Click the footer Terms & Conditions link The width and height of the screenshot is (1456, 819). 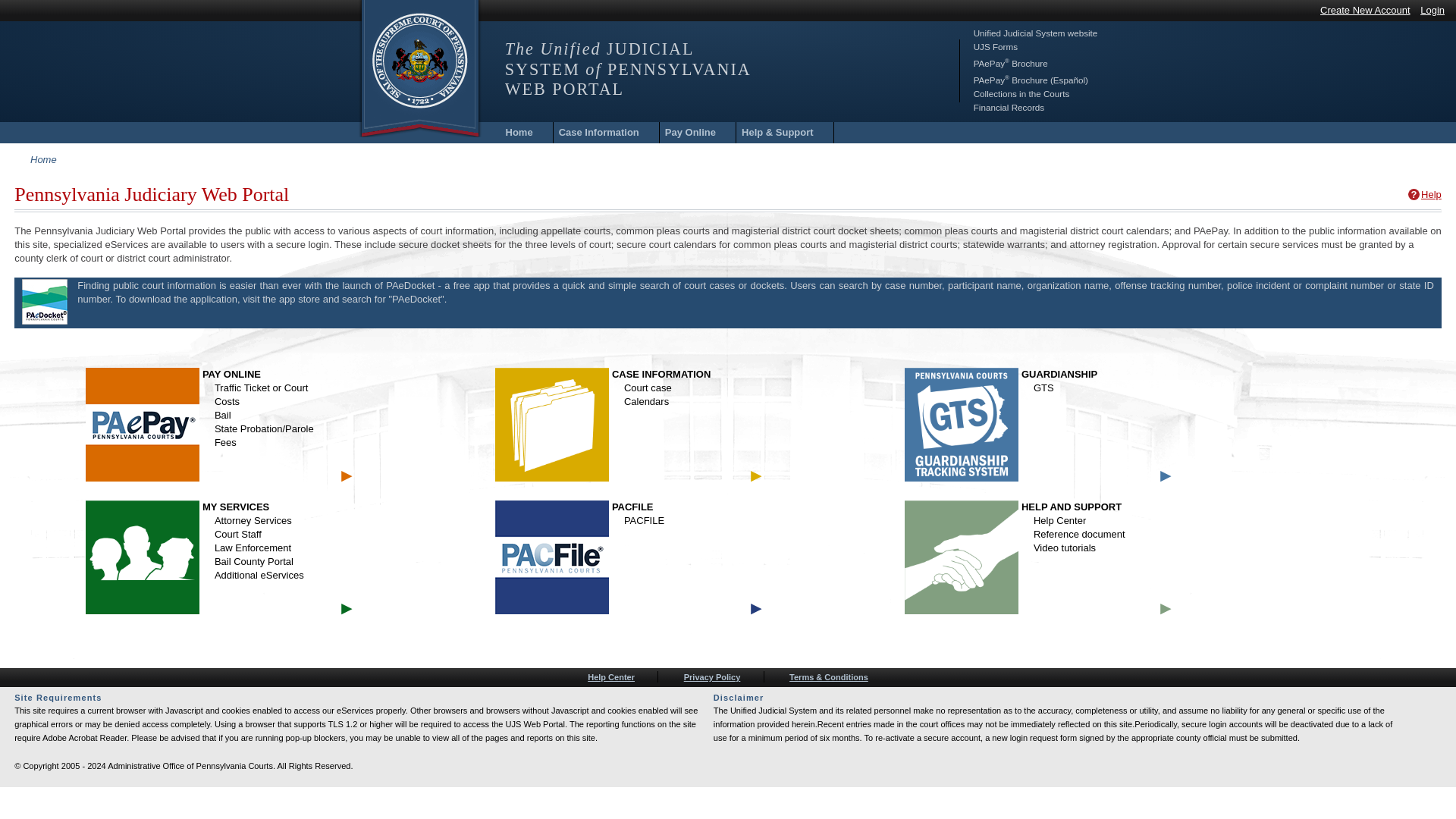point(829,677)
